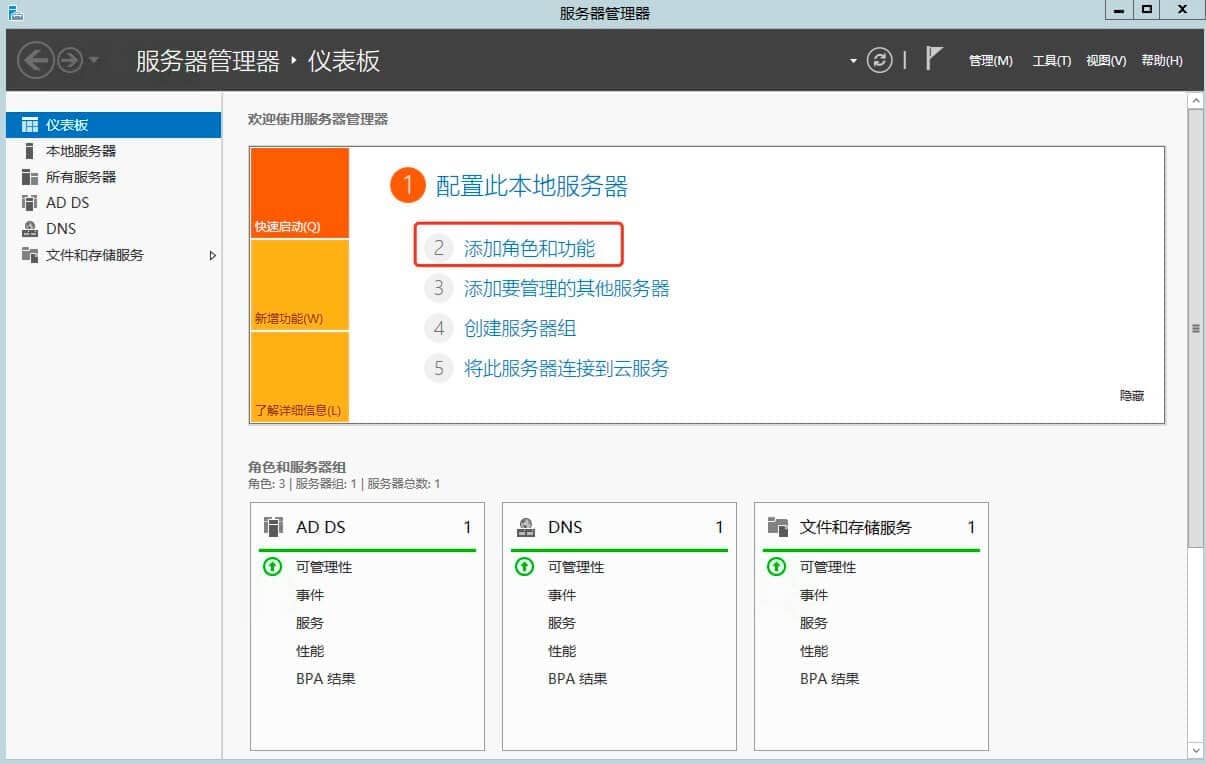Open 性能 in the DNS tile
Image resolution: width=1206 pixels, height=764 pixels.
click(562, 651)
